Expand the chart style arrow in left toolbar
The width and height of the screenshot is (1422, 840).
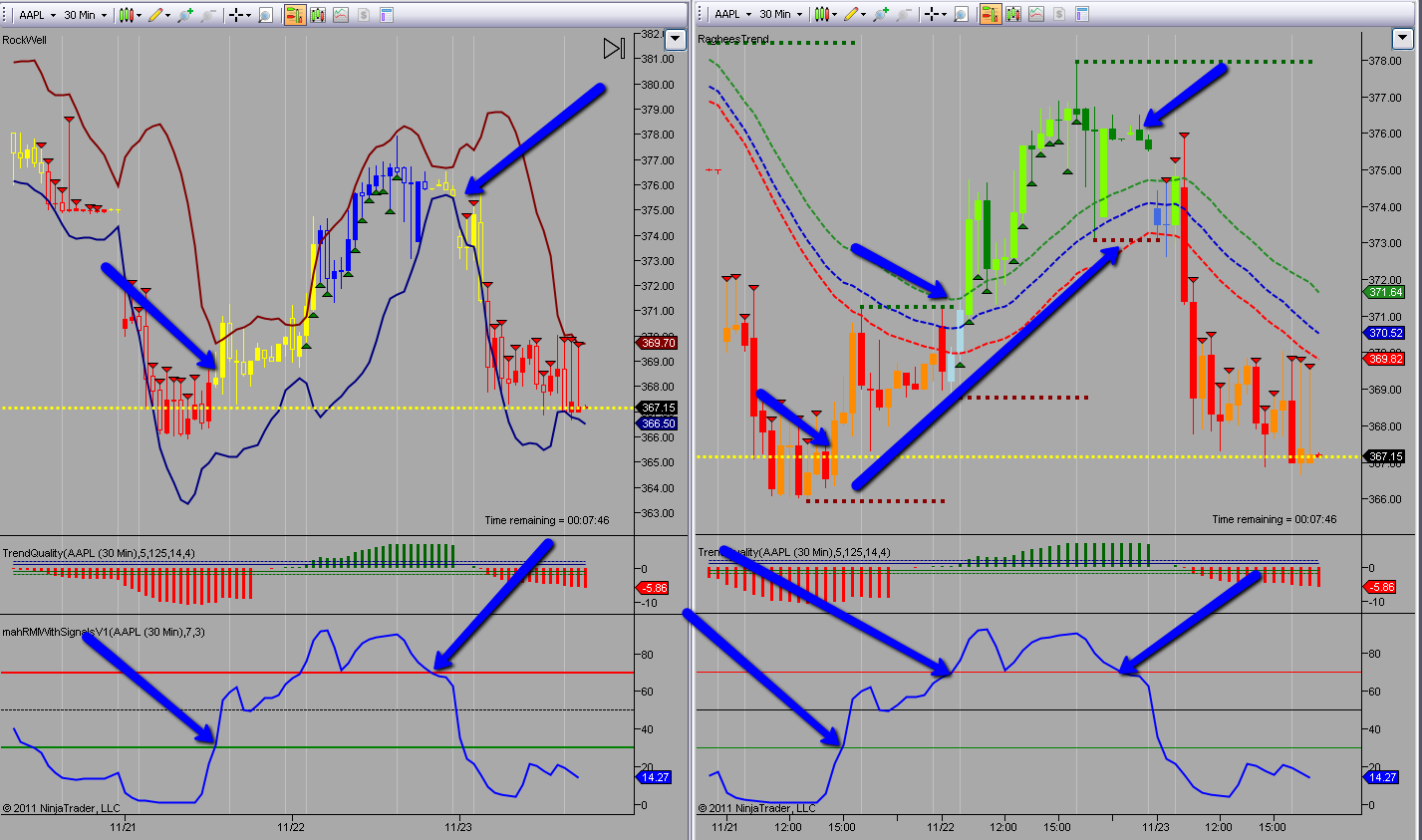[140, 15]
